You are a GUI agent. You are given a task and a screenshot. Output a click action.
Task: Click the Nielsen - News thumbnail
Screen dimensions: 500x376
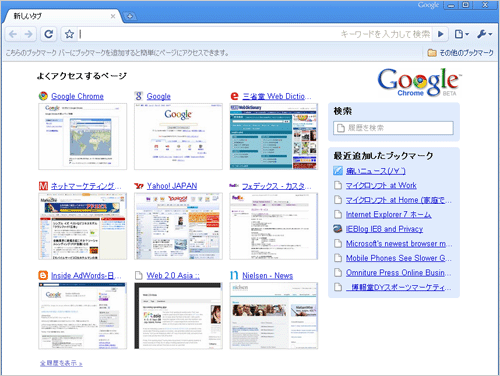coord(274,316)
